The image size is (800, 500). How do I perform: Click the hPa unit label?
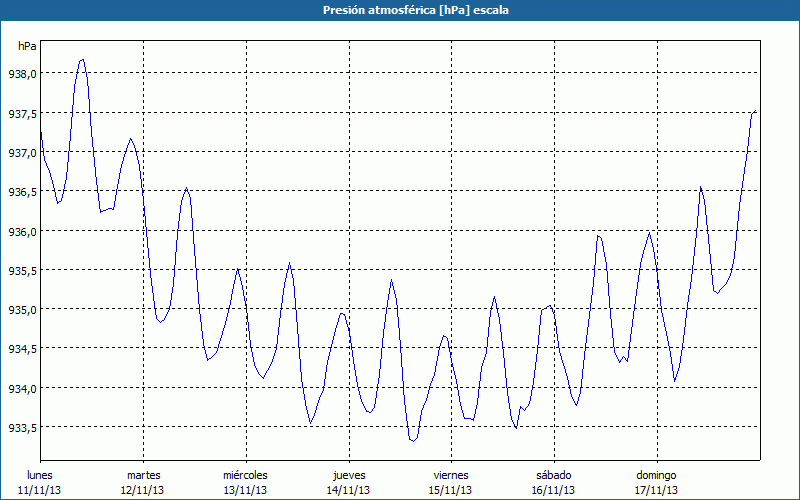(x=26, y=46)
